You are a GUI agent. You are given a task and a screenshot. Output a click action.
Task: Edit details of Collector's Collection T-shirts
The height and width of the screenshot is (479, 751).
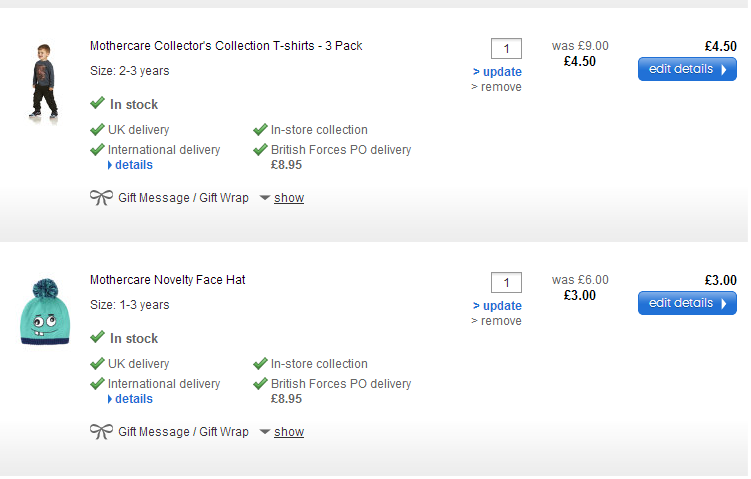pos(687,69)
